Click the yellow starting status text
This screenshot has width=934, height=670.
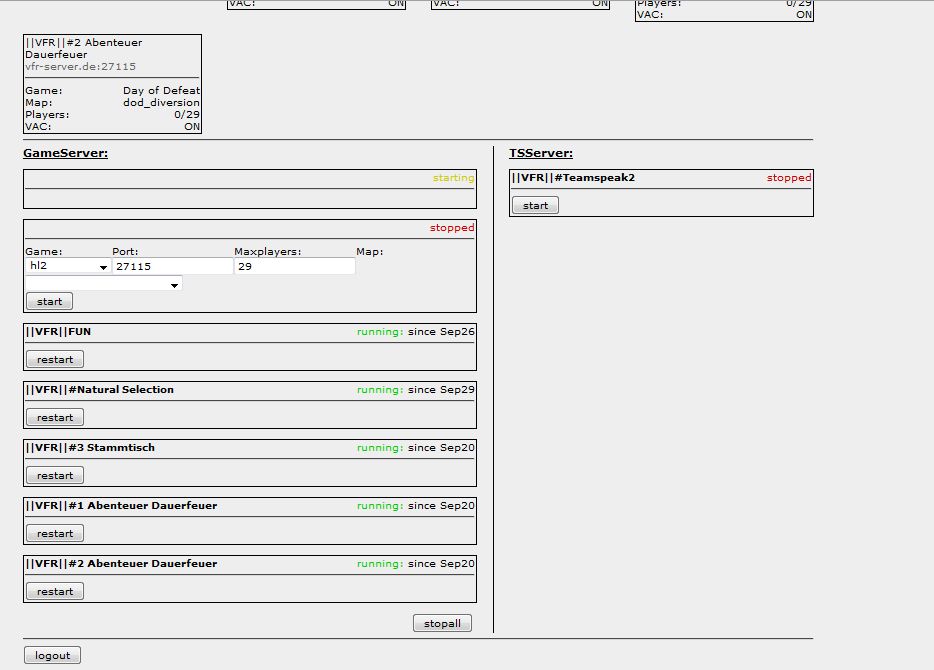[453, 178]
